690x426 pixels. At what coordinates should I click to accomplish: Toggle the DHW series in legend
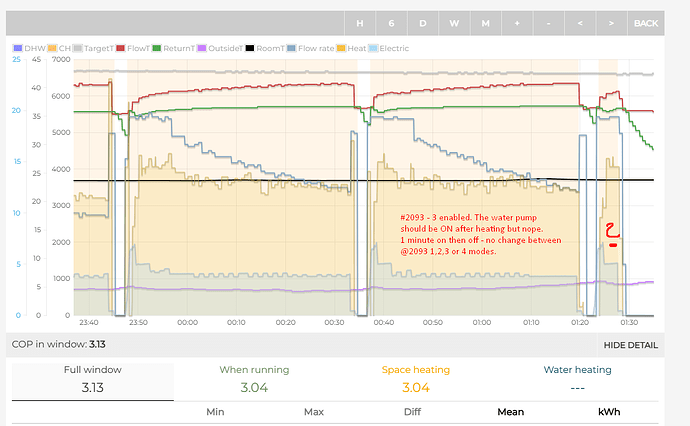coord(28,48)
